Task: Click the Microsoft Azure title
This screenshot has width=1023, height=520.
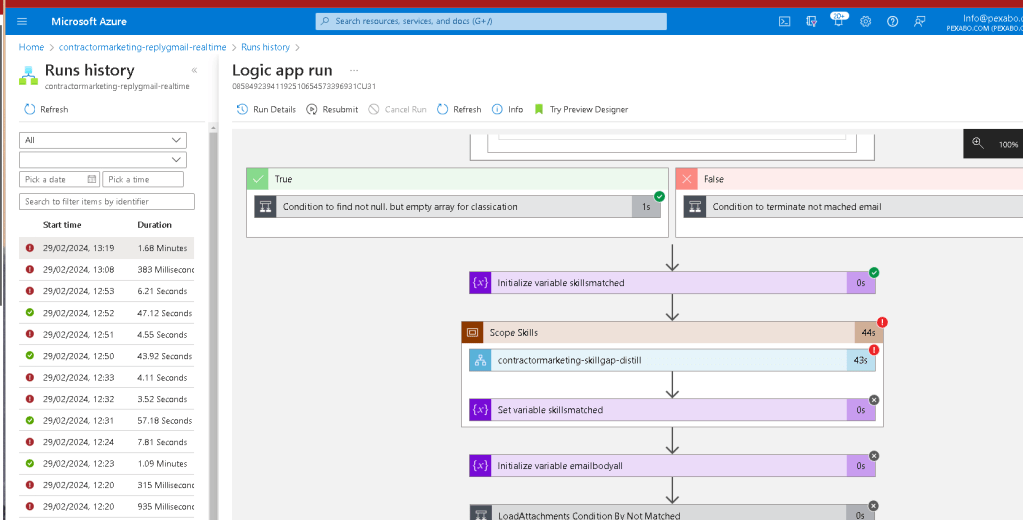Action: [x=89, y=22]
